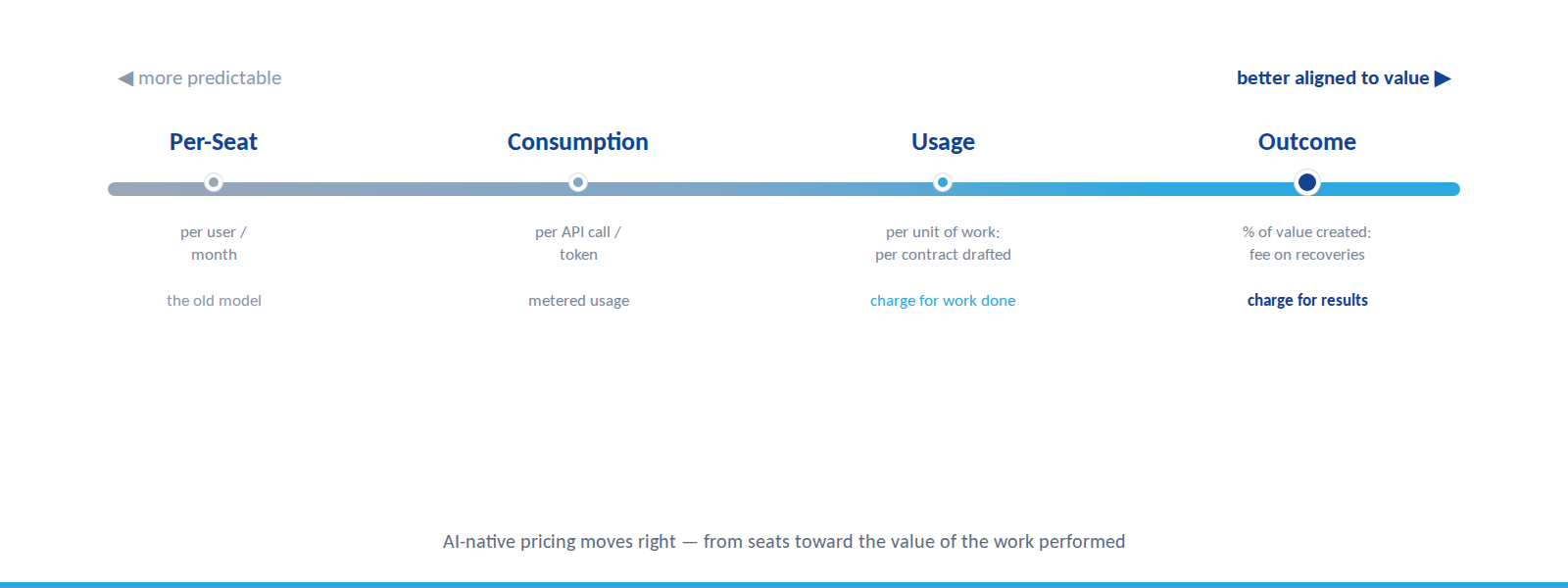Click the 'per API call / token' description

[578, 243]
